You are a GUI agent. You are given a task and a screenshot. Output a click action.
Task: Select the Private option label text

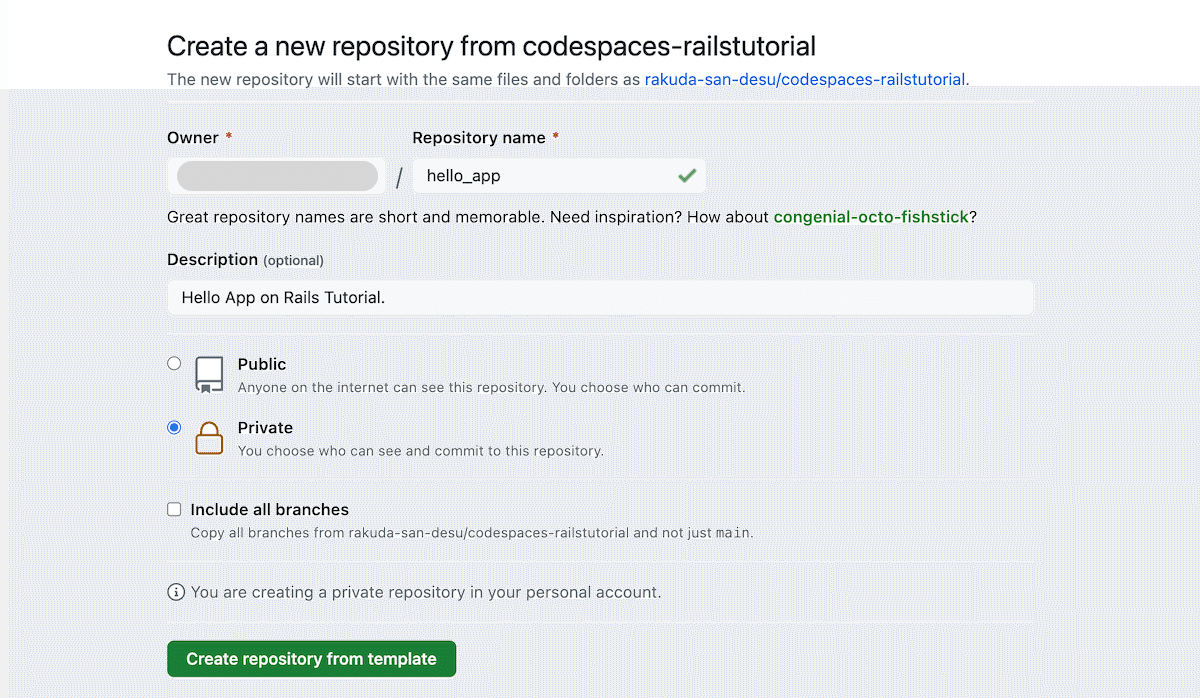(x=265, y=427)
